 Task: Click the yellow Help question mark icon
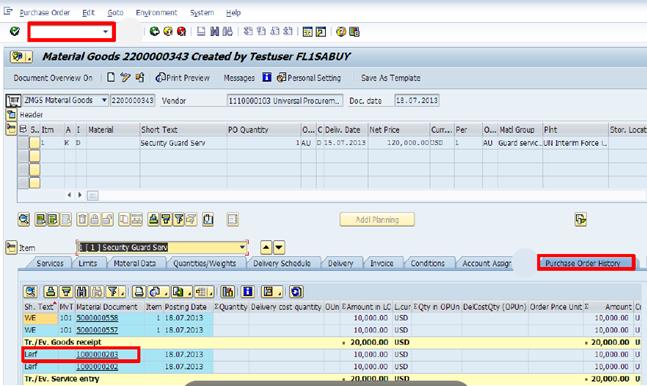point(341,32)
